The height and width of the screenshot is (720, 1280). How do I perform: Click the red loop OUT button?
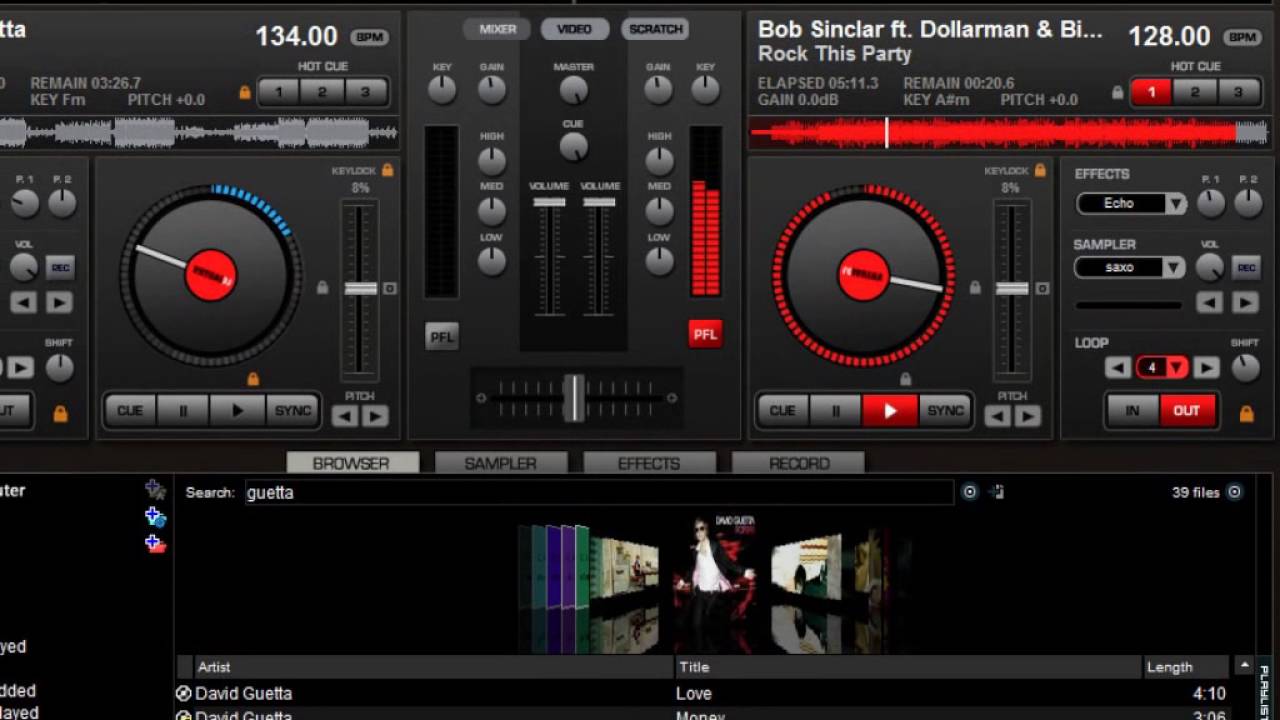point(1187,411)
